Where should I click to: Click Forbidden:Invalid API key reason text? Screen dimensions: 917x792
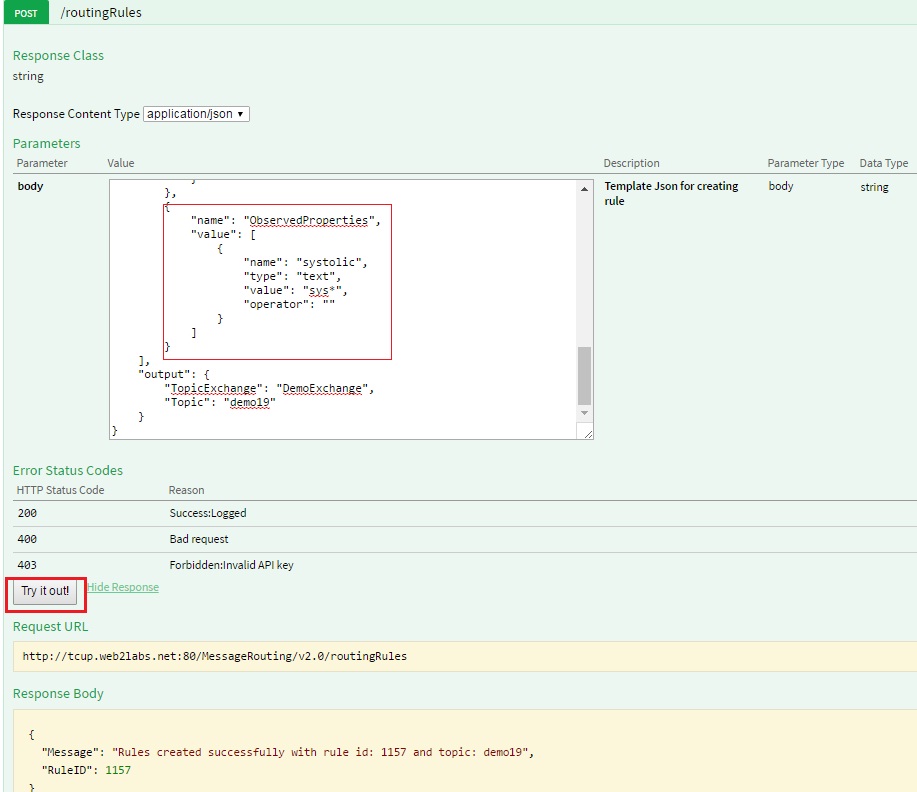tap(232, 565)
